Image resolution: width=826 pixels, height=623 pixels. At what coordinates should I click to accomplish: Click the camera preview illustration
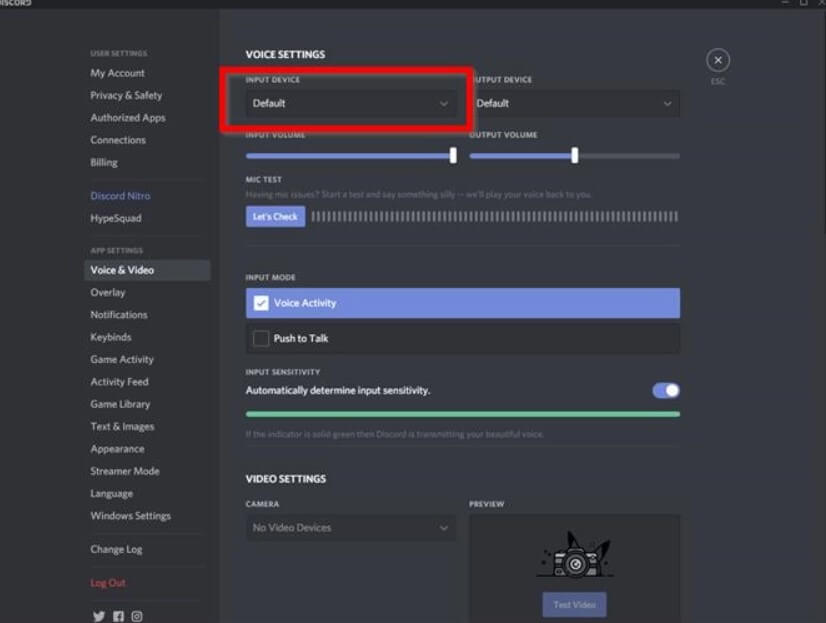(575, 555)
